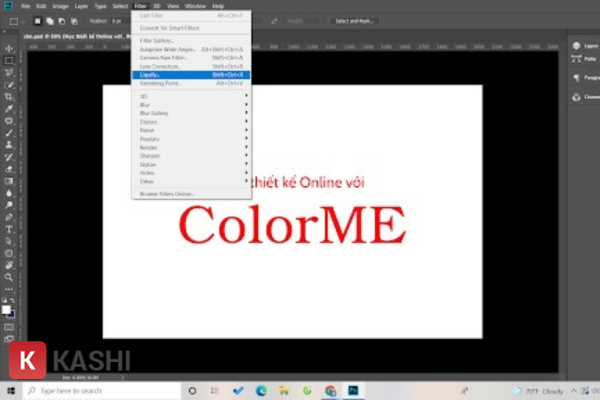The height and width of the screenshot is (400, 600).
Task: Open File Explorer from the taskbar
Action: pos(284,391)
